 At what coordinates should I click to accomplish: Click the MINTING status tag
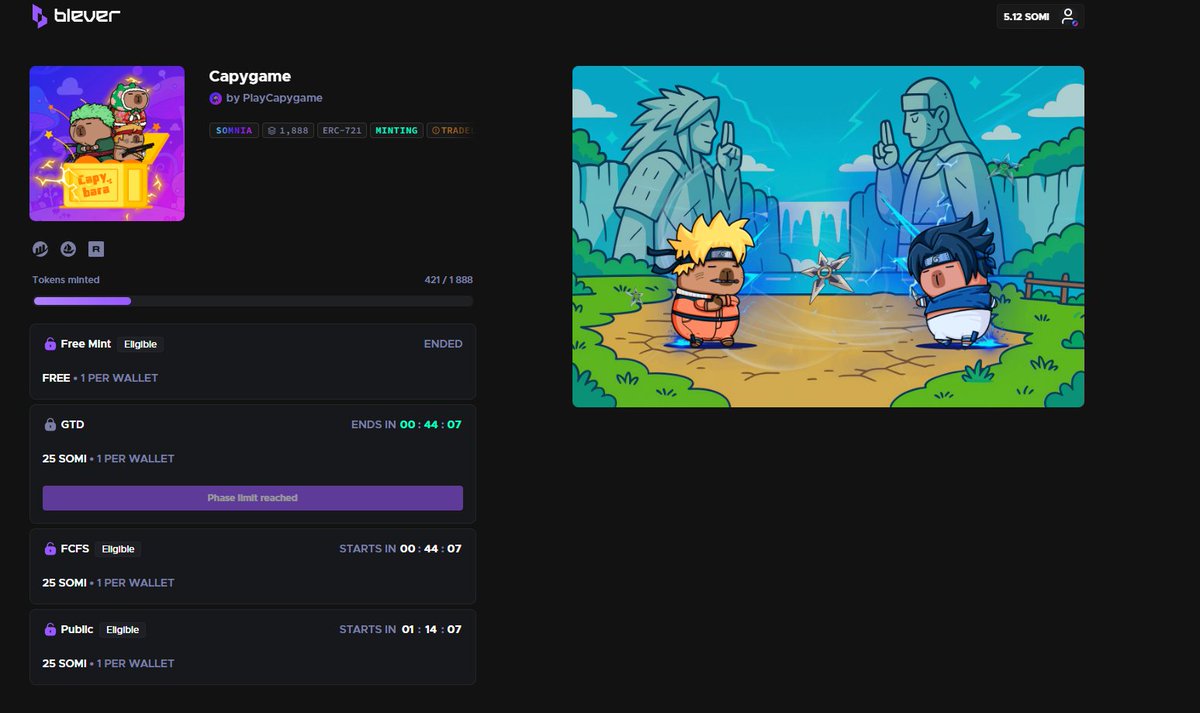tap(397, 130)
